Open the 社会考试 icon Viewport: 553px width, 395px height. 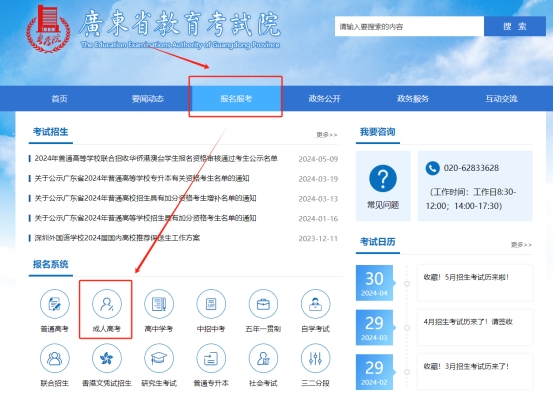(263, 358)
